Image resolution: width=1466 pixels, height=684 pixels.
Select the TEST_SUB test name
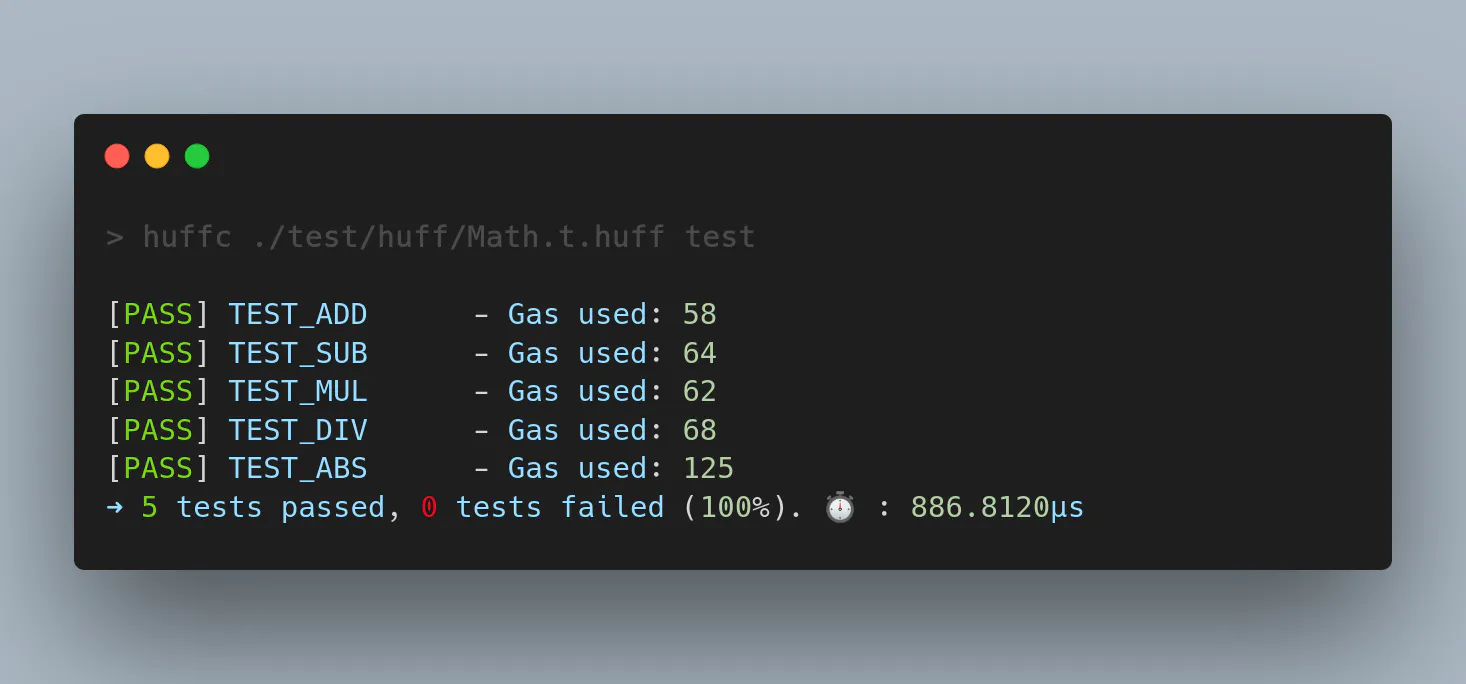pyautogui.click(x=298, y=353)
